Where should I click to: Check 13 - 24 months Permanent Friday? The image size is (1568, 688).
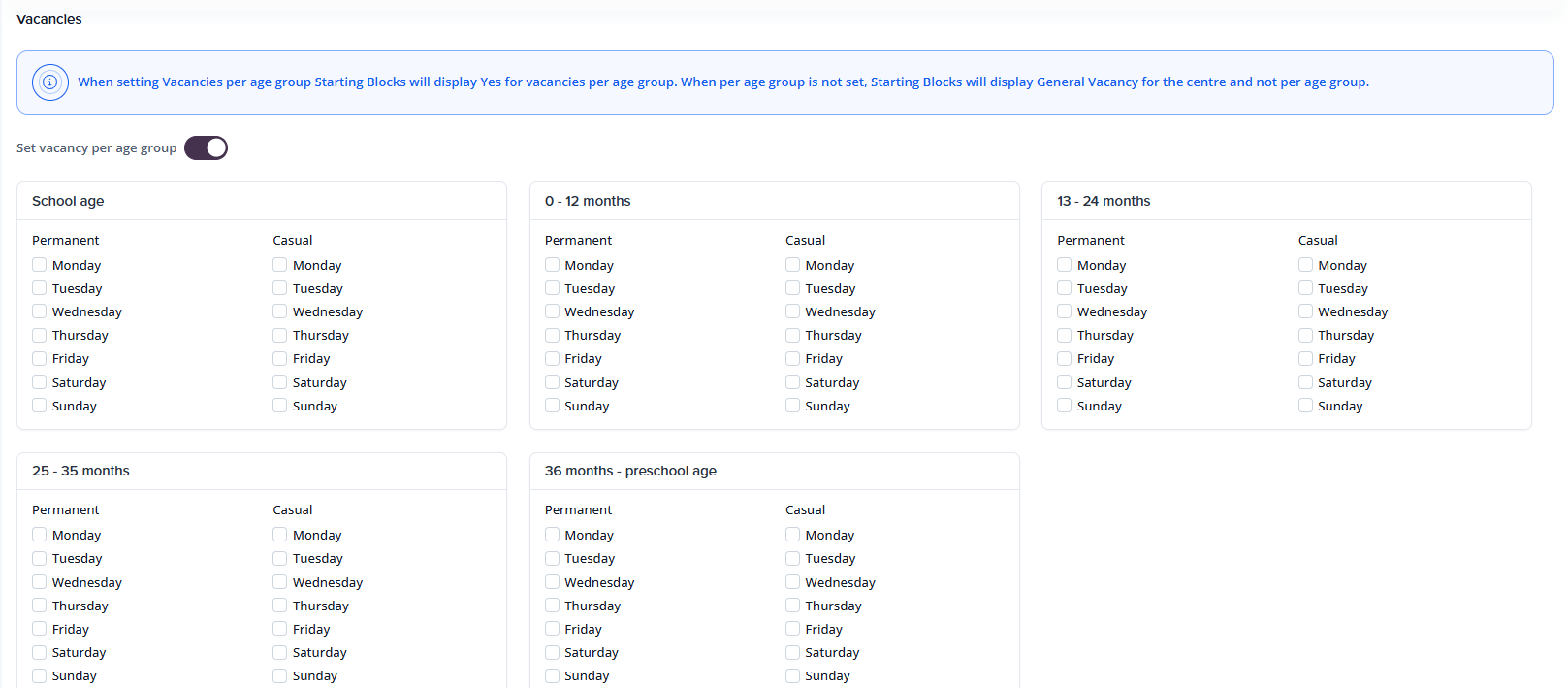tap(1065, 358)
